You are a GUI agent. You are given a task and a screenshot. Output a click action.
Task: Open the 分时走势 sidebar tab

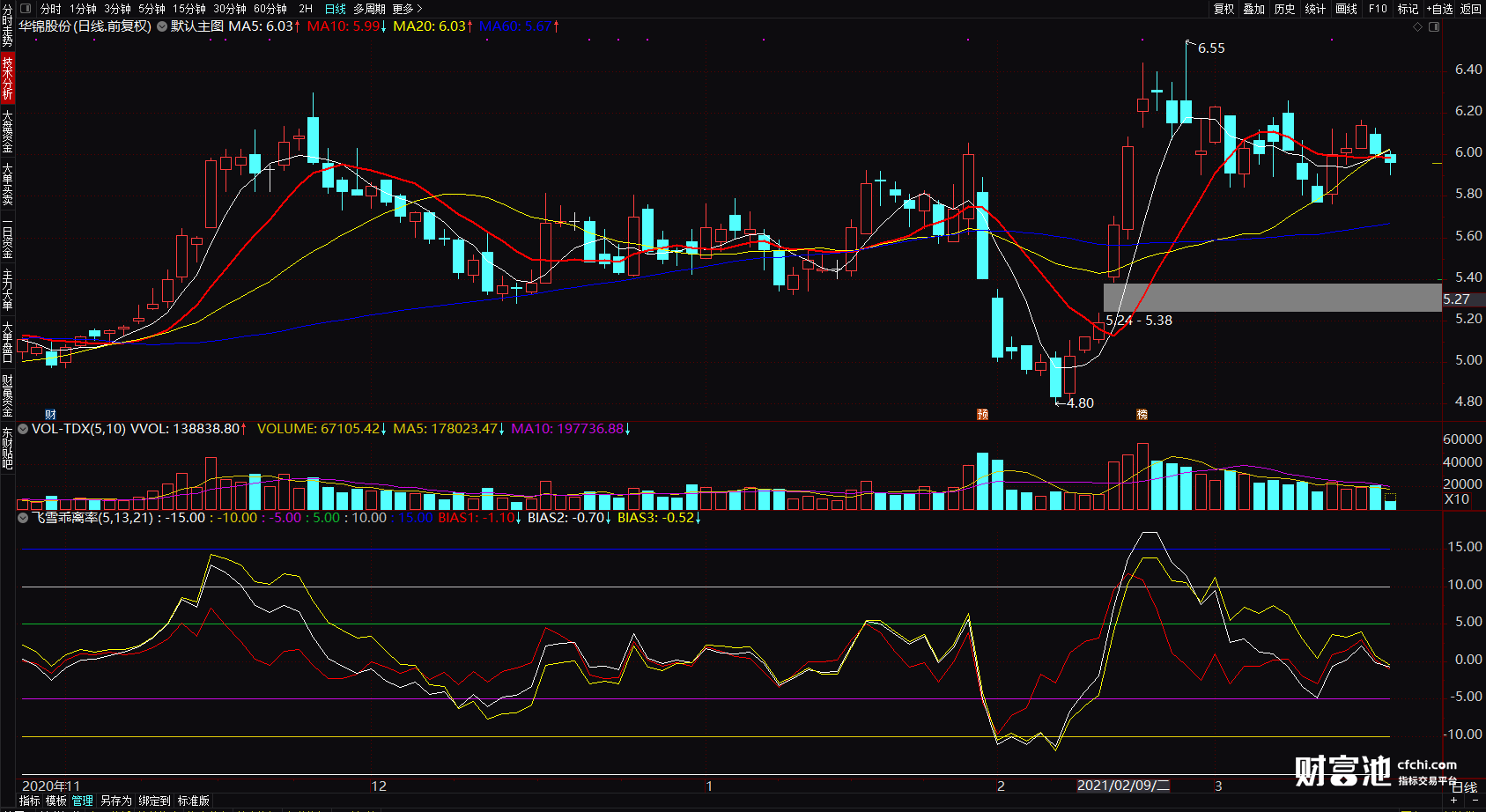tap(7, 26)
